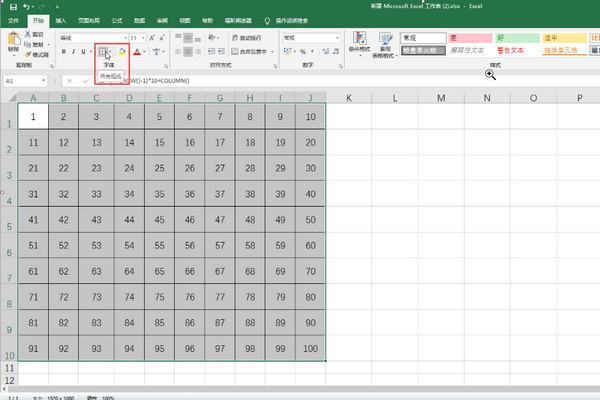Click the Center horizontally icon
This screenshot has width=600, height=400.
188,51
